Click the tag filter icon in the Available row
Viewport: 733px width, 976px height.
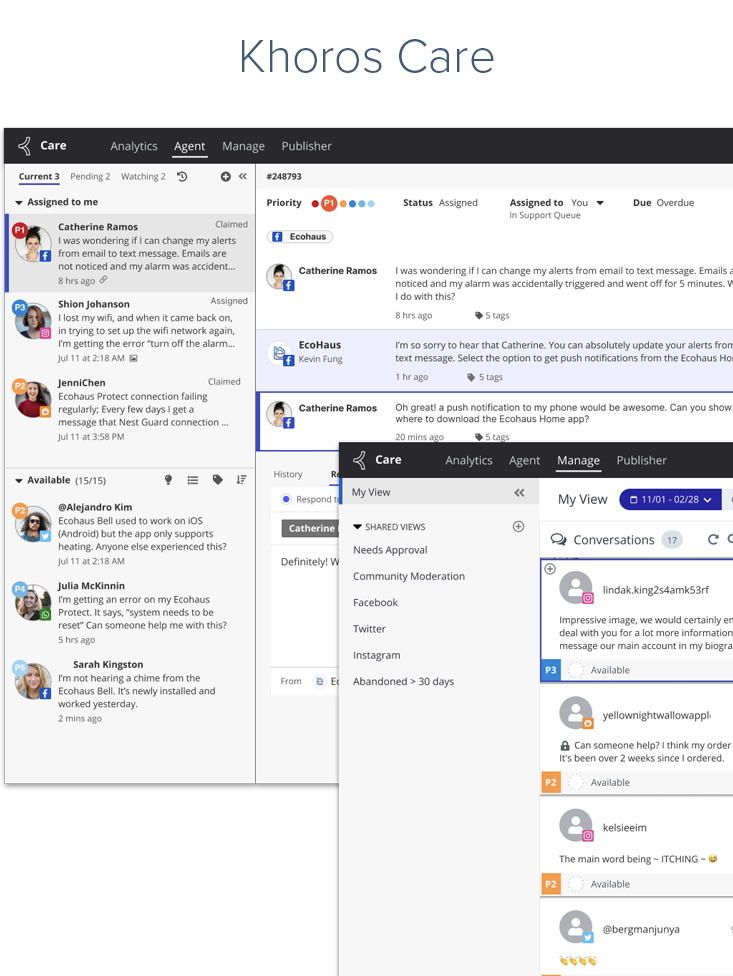pyautogui.click(x=218, y=480)
